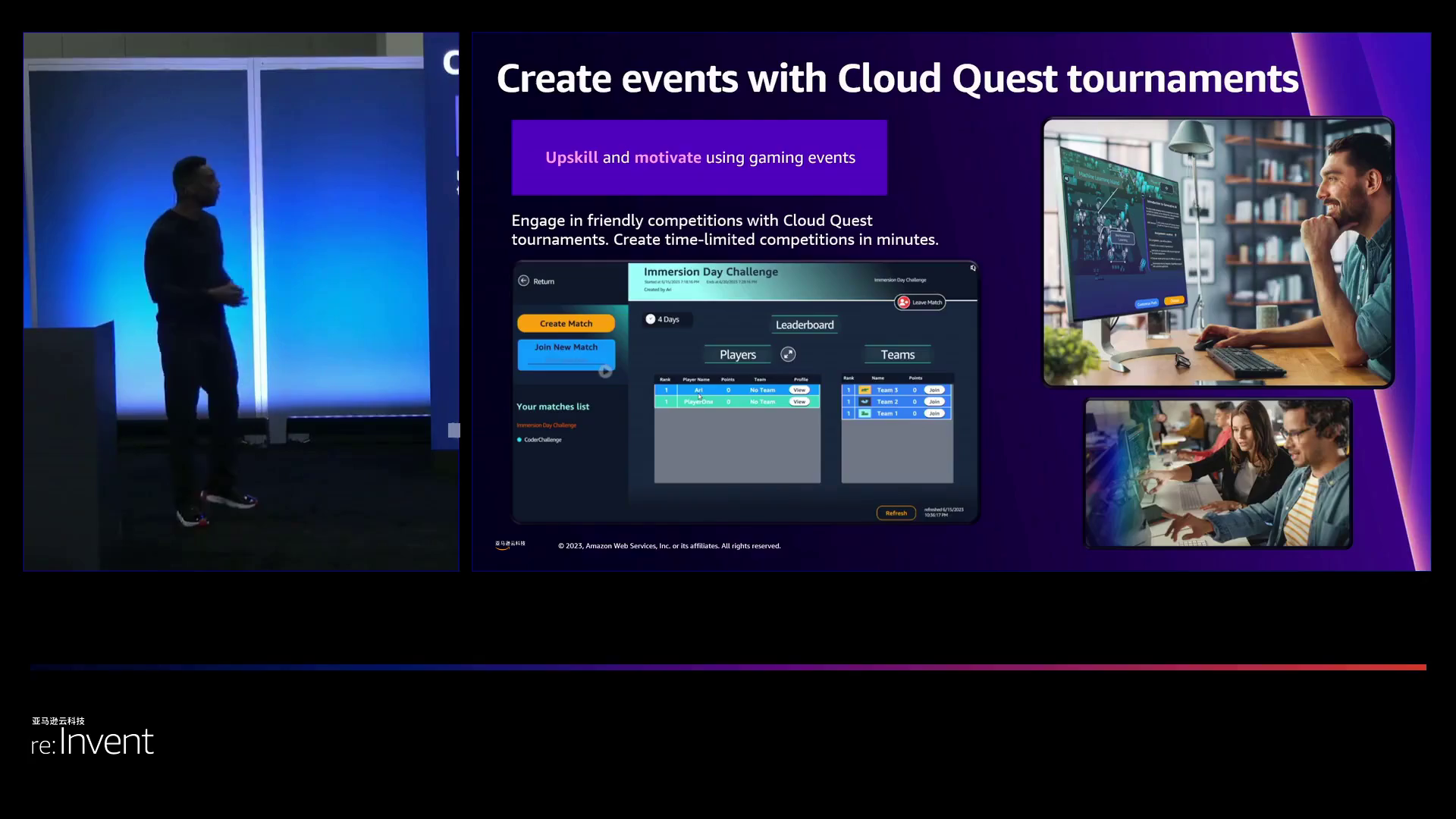Image resolution: width=1456 pixels, height=819 pixels.
Task: Click the speaker video feed on the left
Action: [241, 302]
